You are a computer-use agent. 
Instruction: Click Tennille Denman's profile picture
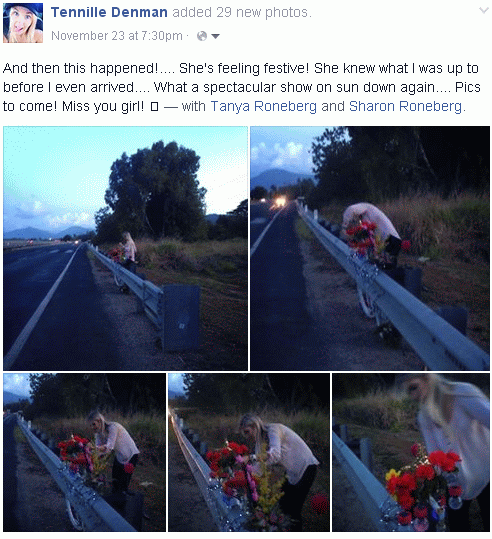(23, 23)
